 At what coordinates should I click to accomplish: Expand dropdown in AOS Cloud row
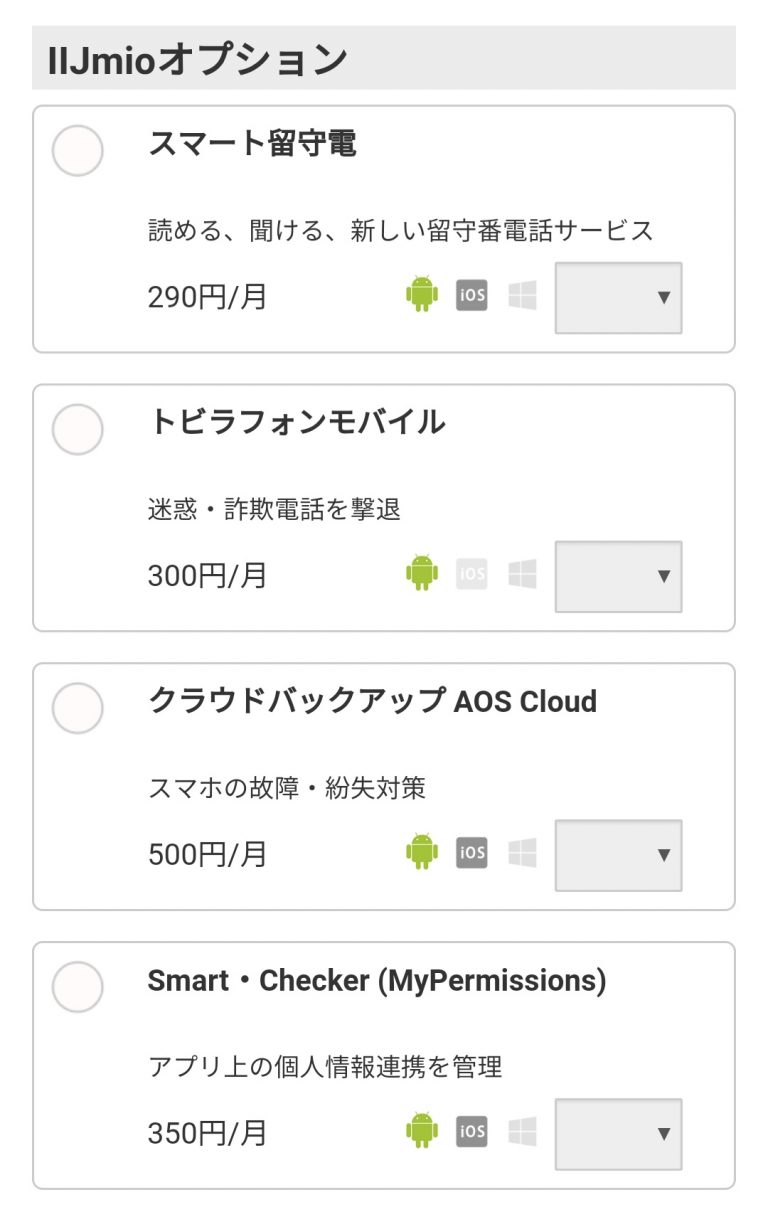point(618,855)
